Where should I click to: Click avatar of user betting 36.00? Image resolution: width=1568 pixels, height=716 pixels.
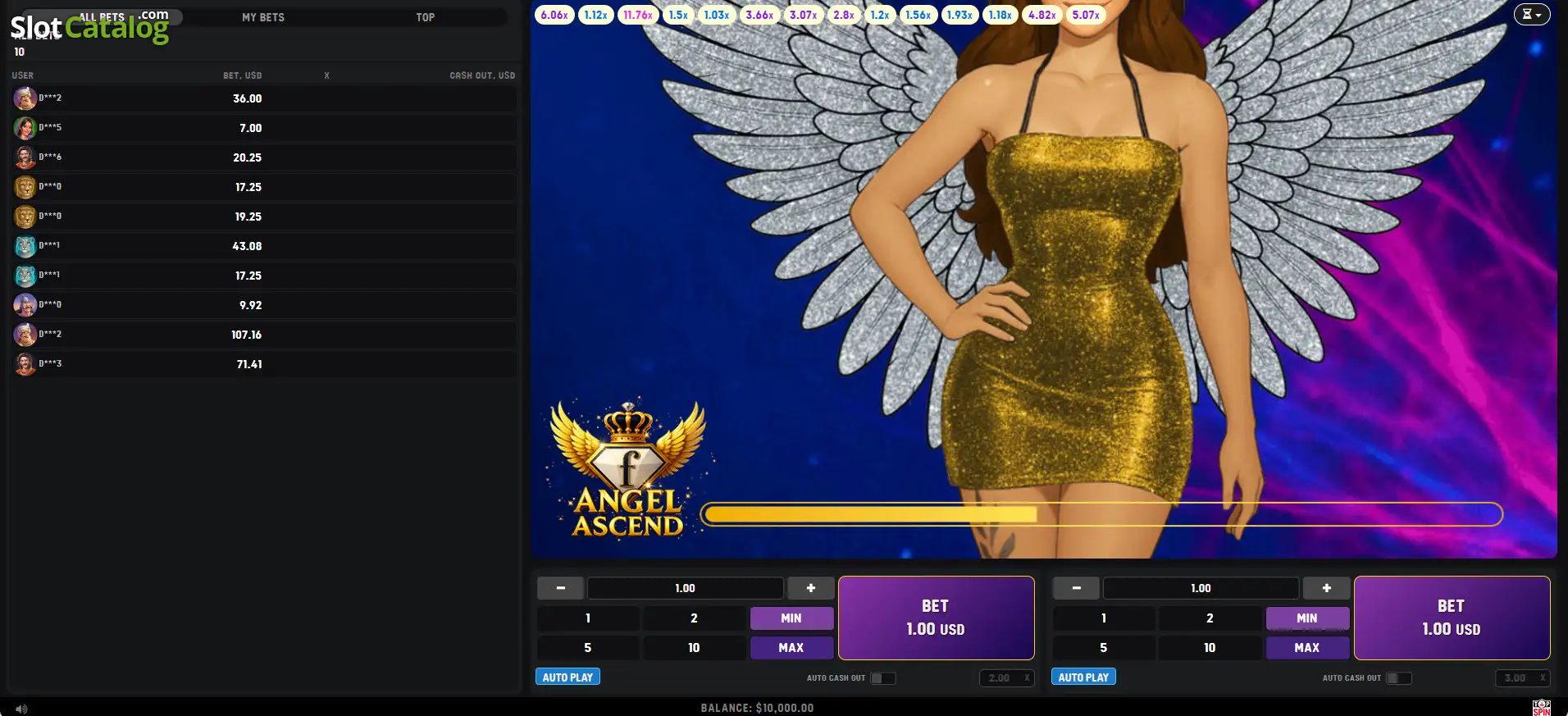coord(25,98)
